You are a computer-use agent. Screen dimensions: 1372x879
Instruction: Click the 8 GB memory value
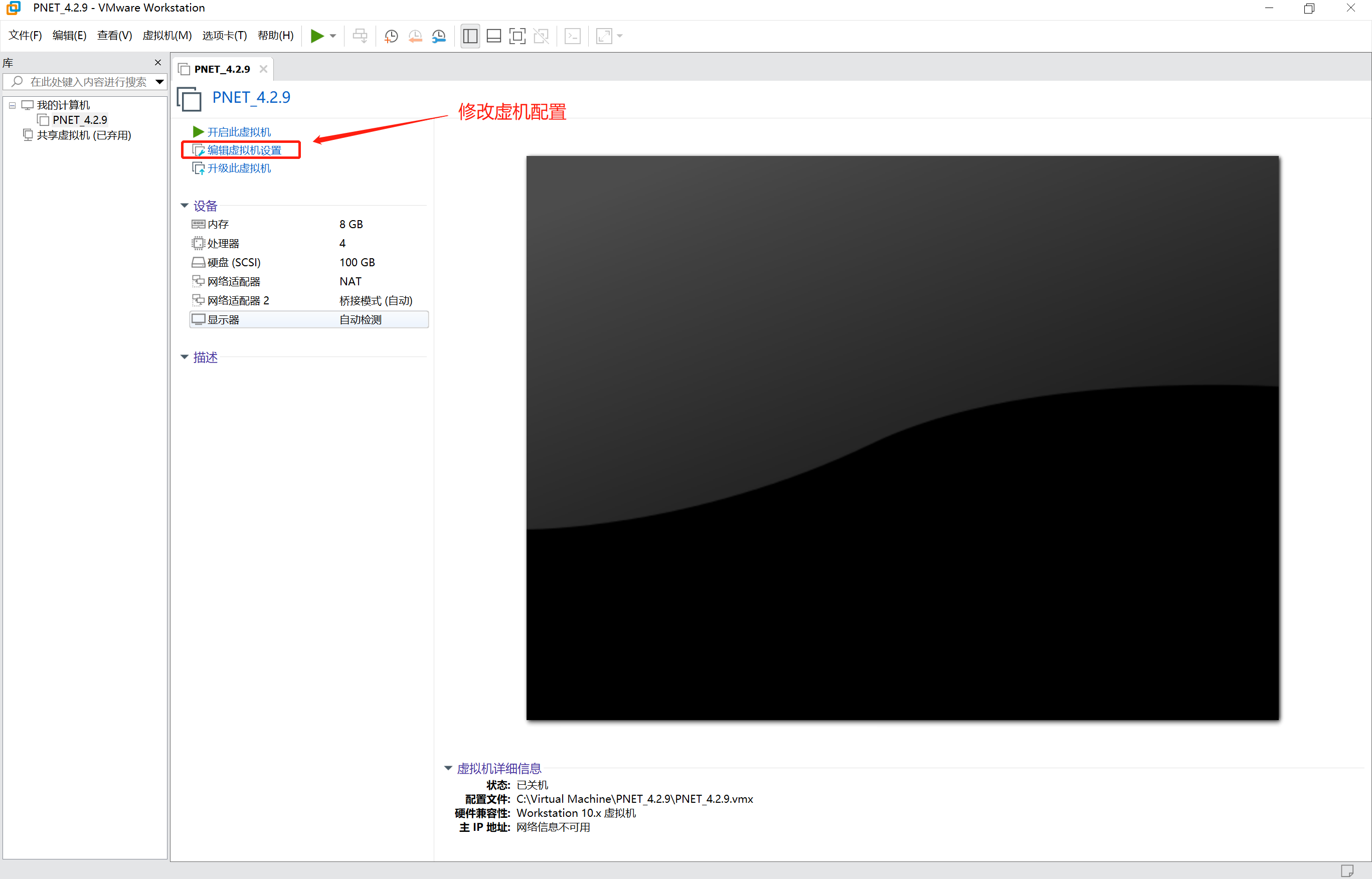351,224
